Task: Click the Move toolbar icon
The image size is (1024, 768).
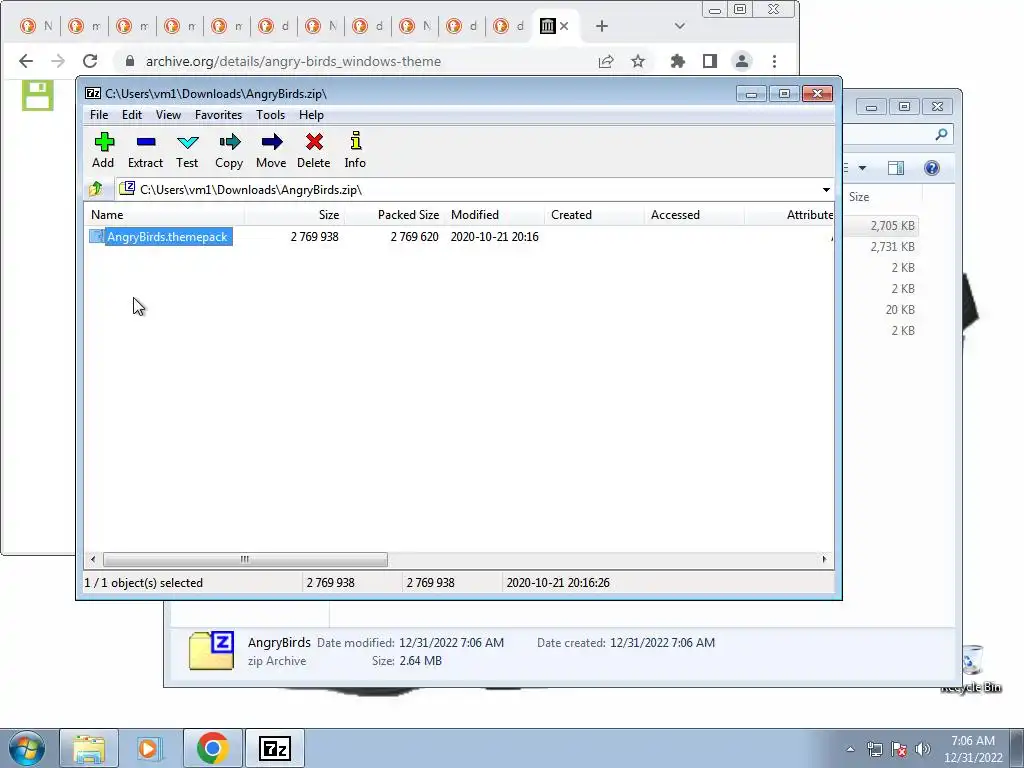Action: coord(271,150)
